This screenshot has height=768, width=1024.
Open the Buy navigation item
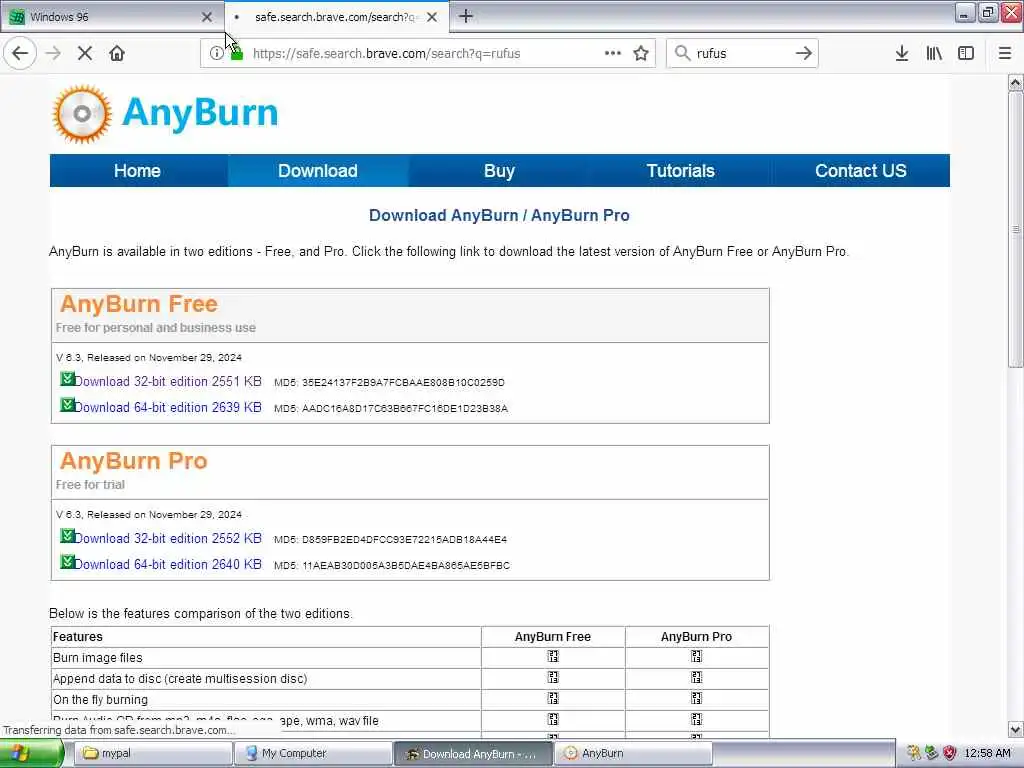[x=500, y=171]
